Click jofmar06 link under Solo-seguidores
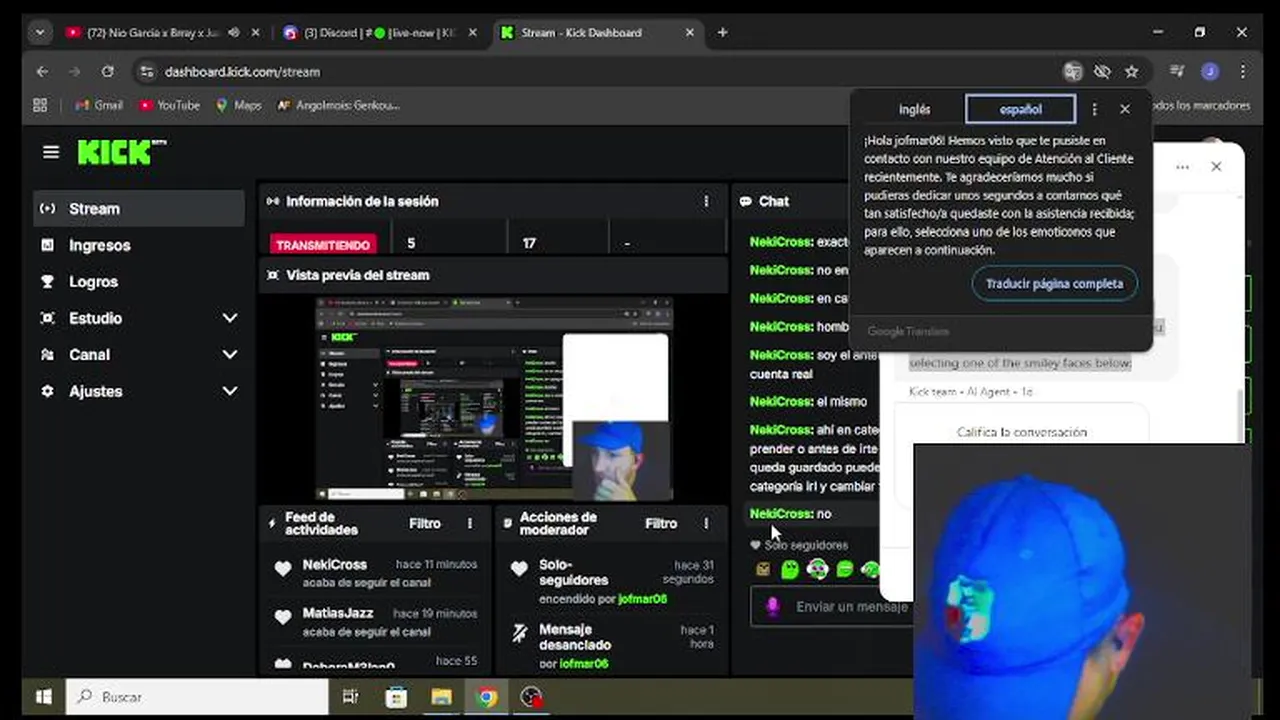The image size is (1280, 720). [x=643, y=599]
